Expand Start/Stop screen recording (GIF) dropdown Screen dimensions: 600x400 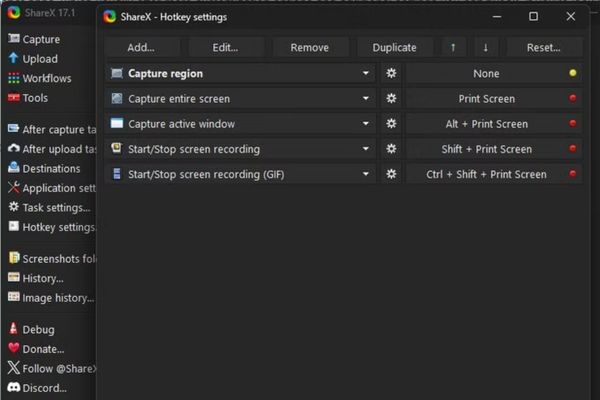[366, 174]
